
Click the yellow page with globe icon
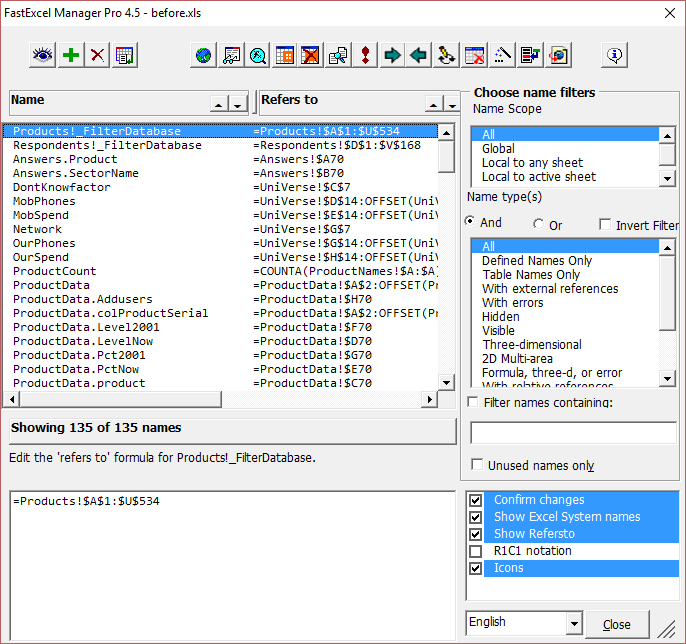pos(559,55)
